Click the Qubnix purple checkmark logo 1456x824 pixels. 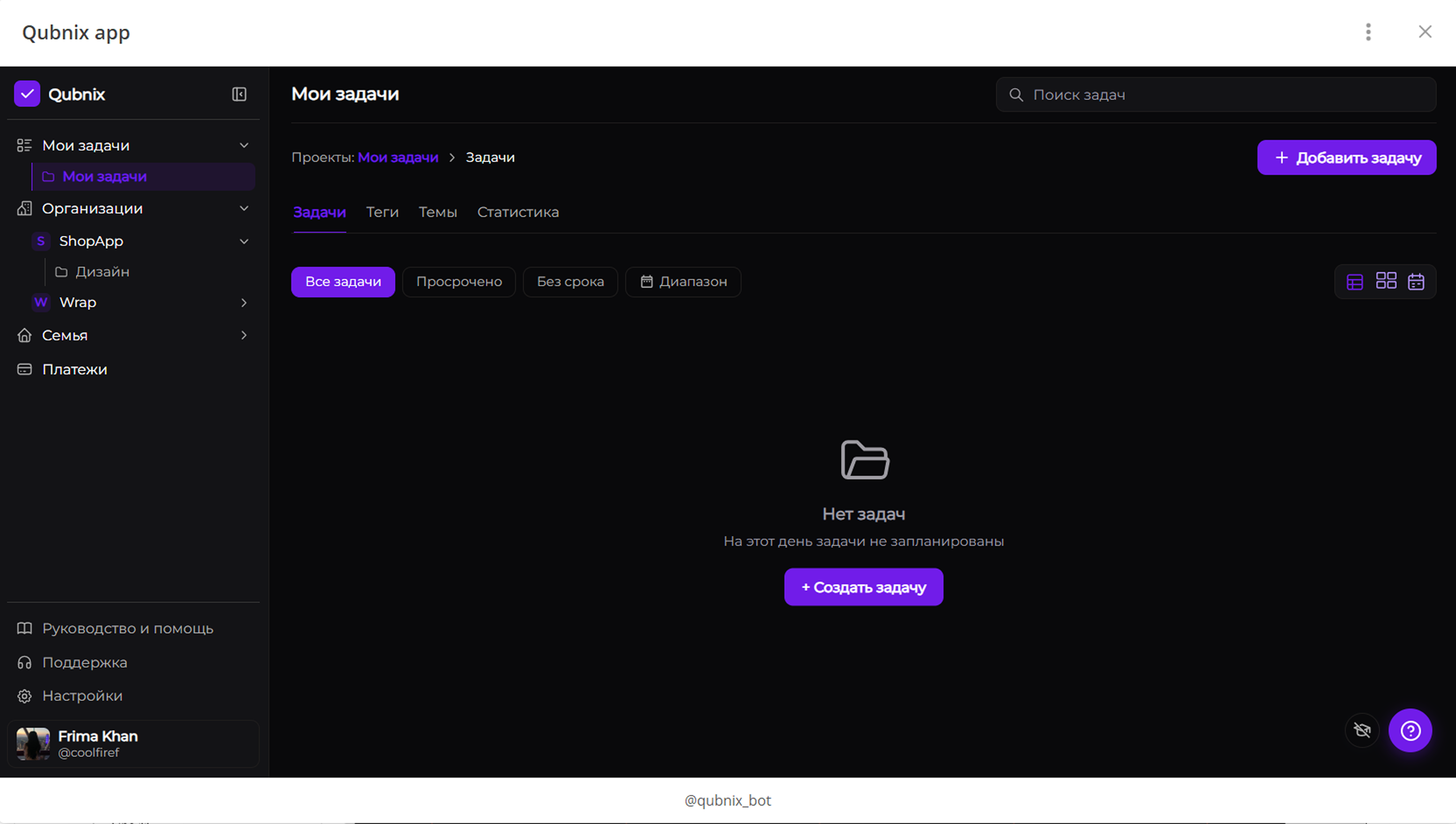[x=27, y=94]
